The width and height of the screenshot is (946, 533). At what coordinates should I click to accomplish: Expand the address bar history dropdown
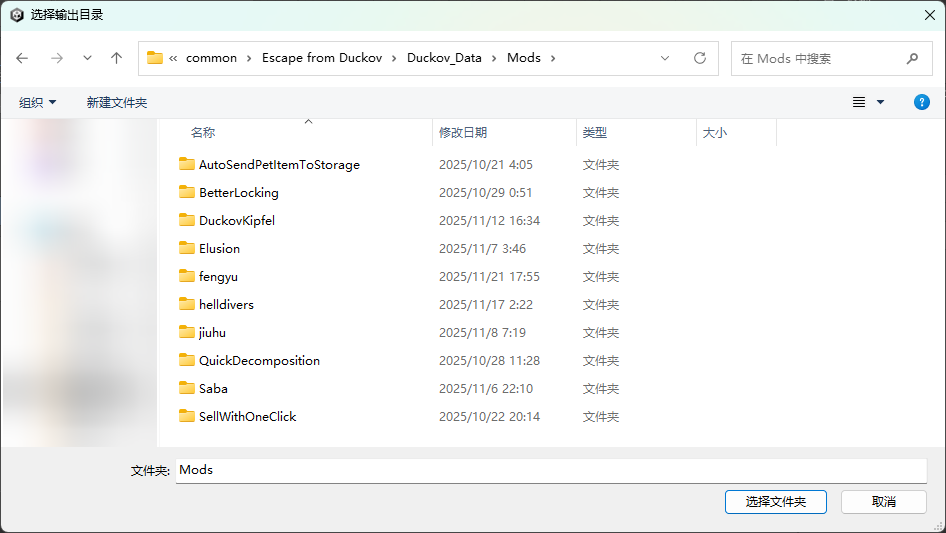665,58
